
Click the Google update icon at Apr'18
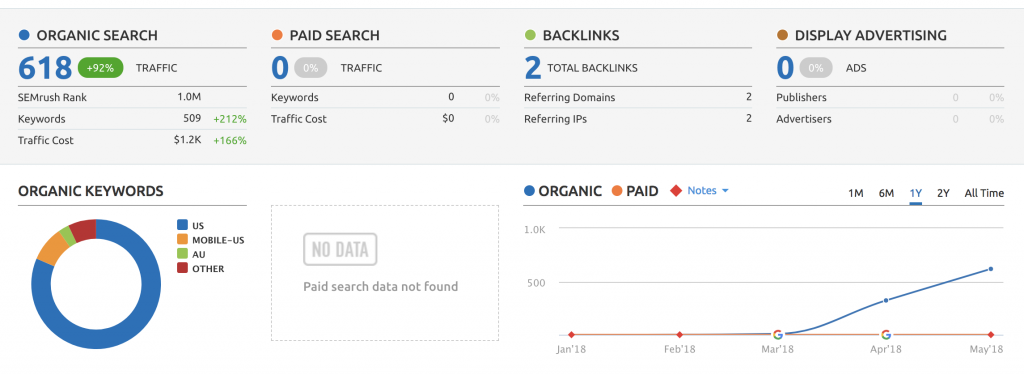[x=886, y=334]
